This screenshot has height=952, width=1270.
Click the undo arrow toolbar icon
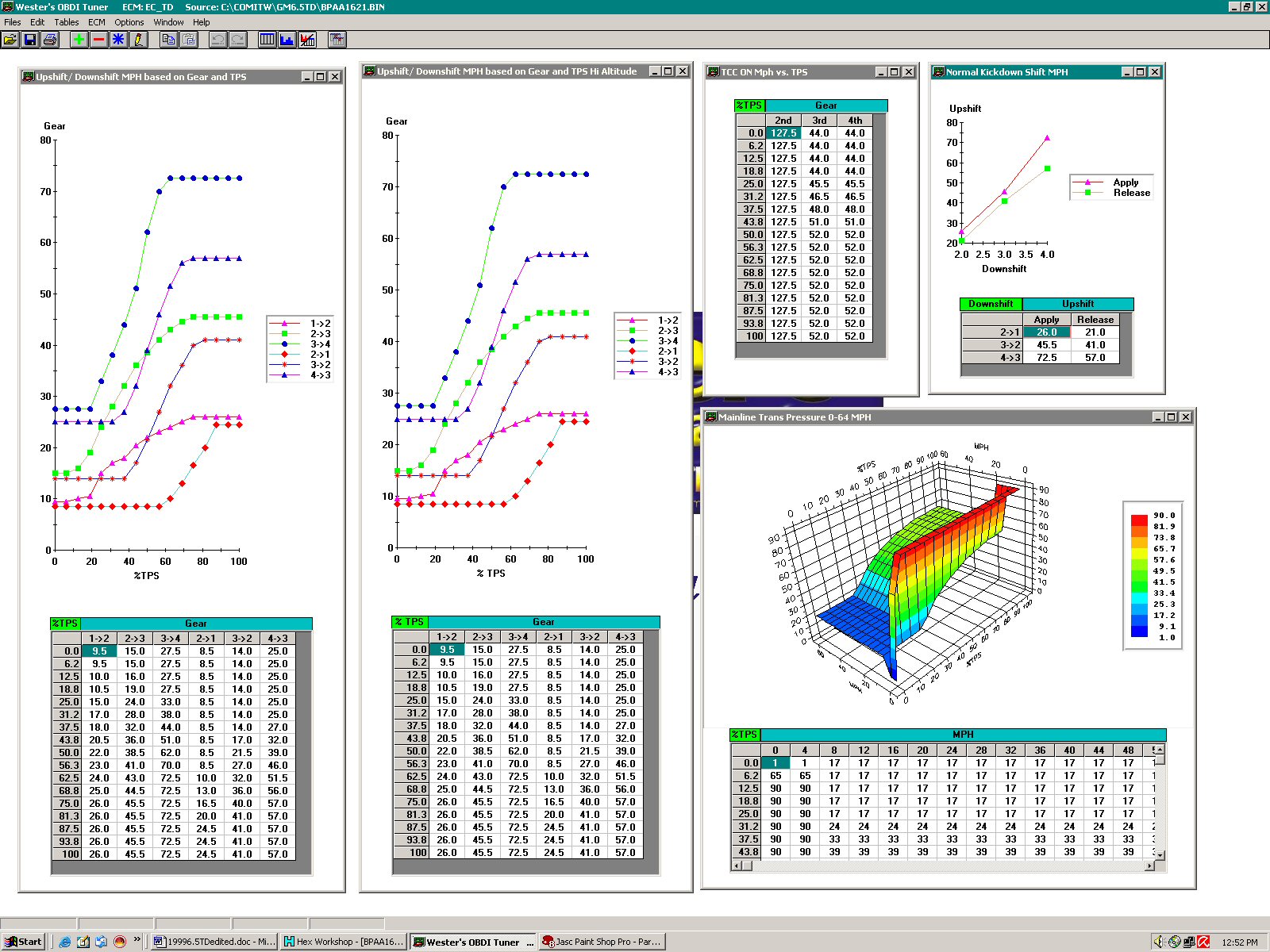217,40
